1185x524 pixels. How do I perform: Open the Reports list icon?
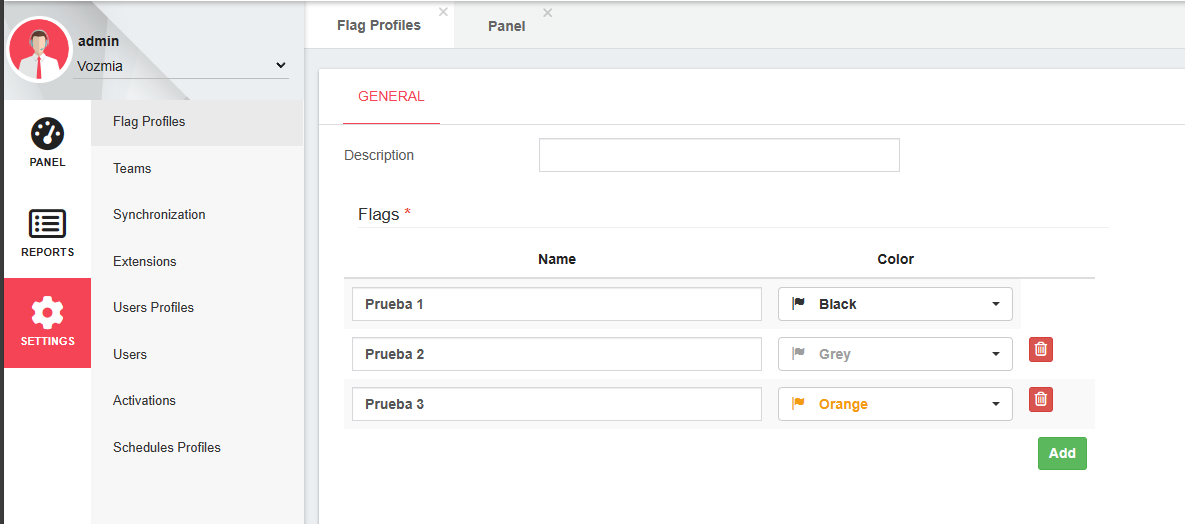tap(47, 224)
